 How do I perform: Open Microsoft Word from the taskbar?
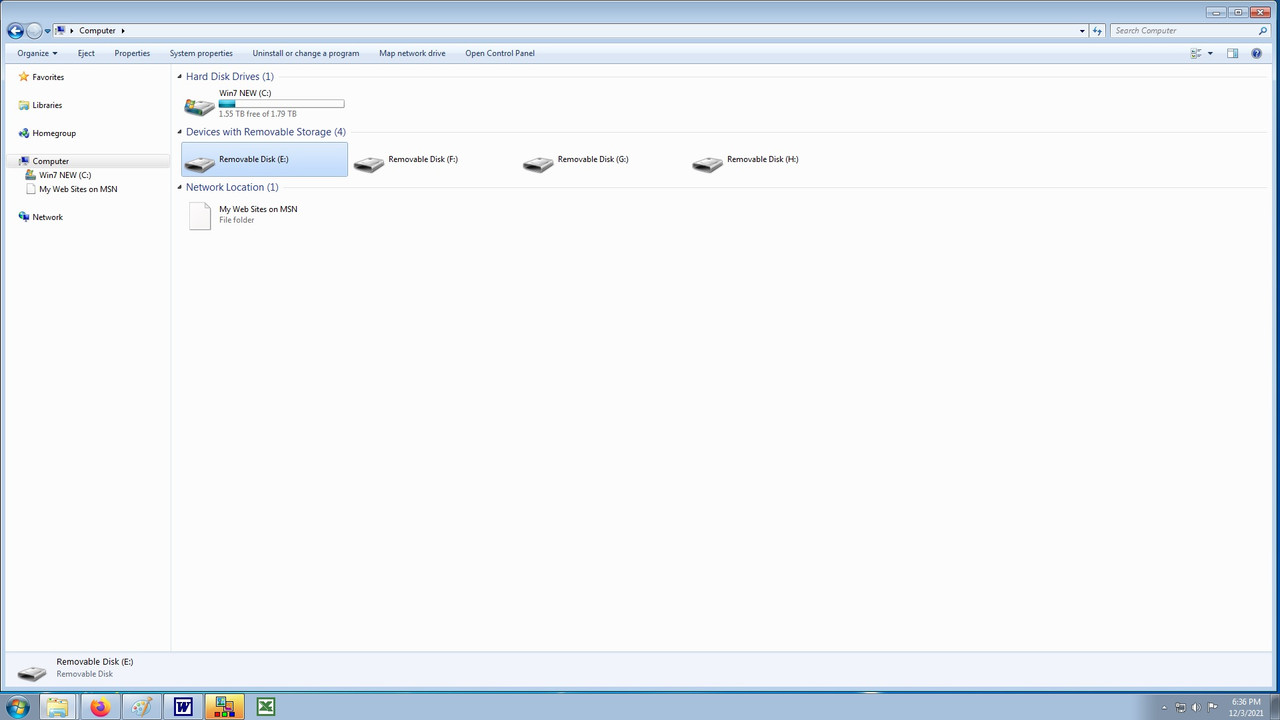183,707
